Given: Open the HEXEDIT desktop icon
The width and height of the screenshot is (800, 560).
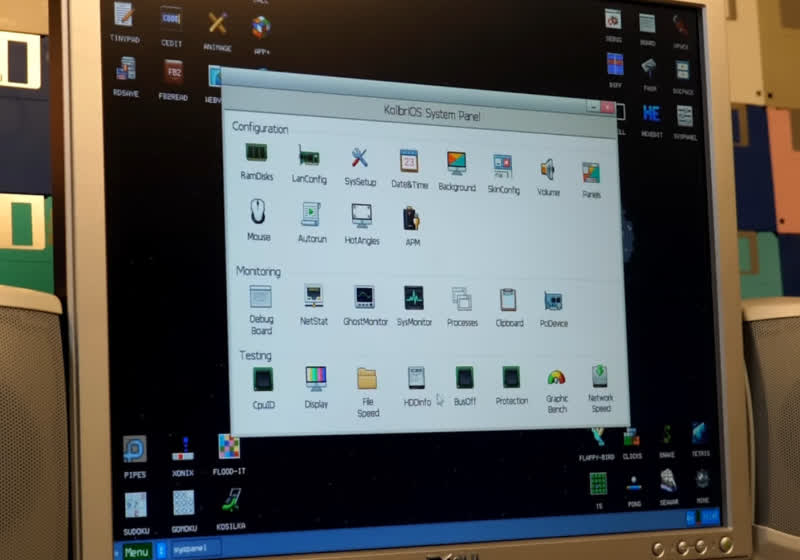Looking at the screenshot, I should [x=652, y=120].
